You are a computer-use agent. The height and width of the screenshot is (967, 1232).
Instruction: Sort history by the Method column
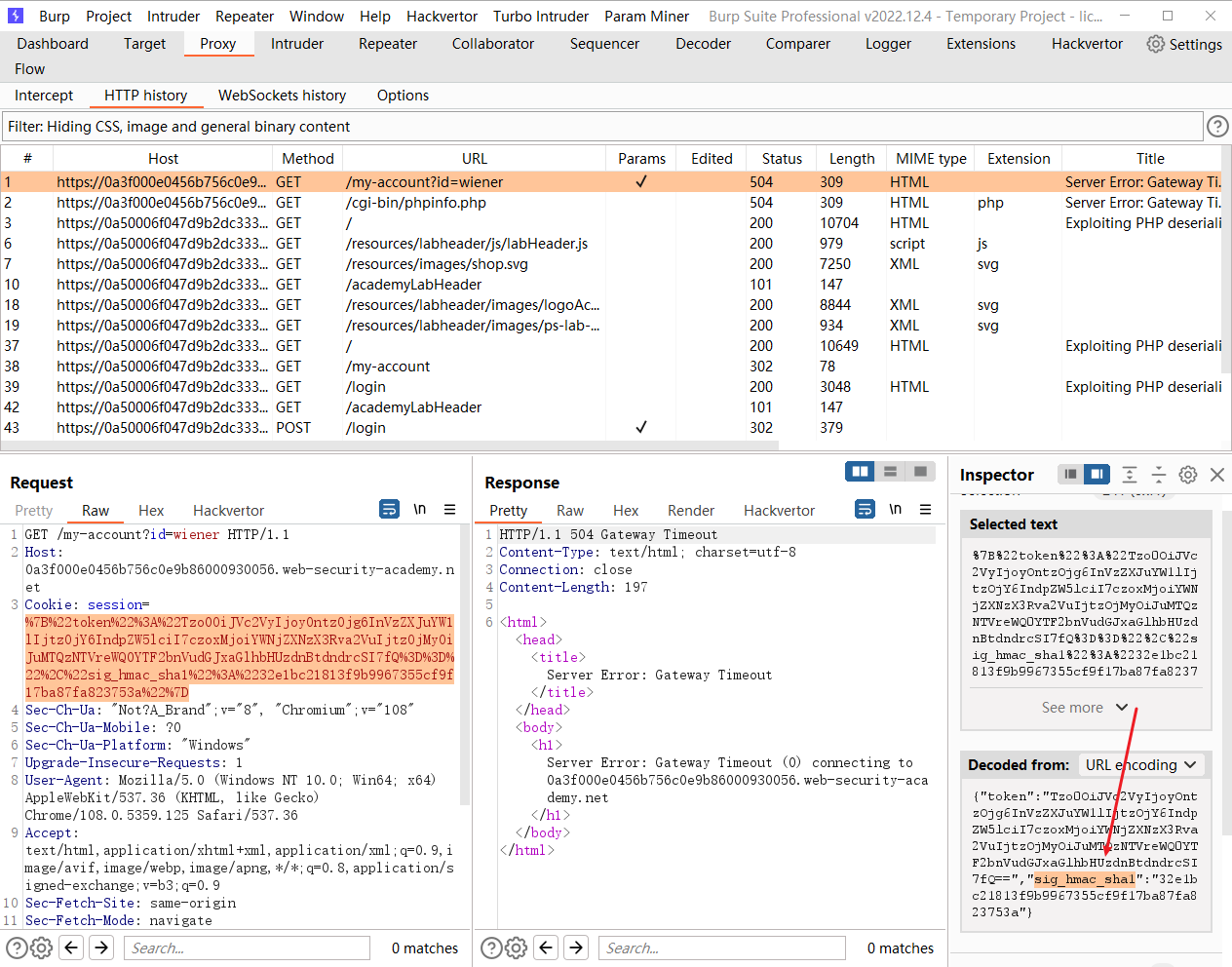(x=308, y=159)
